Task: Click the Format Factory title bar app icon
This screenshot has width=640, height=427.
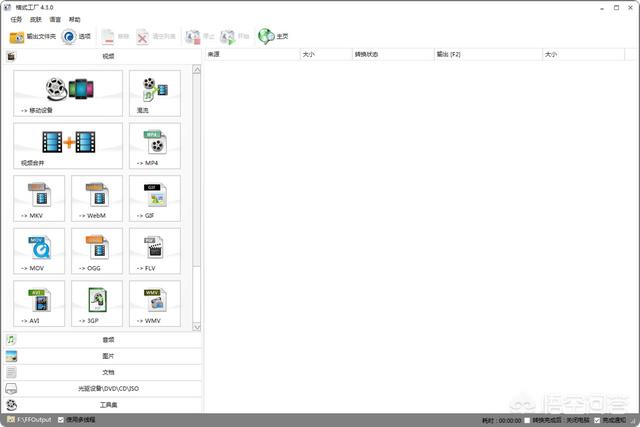Action: [x=7, y=7]
